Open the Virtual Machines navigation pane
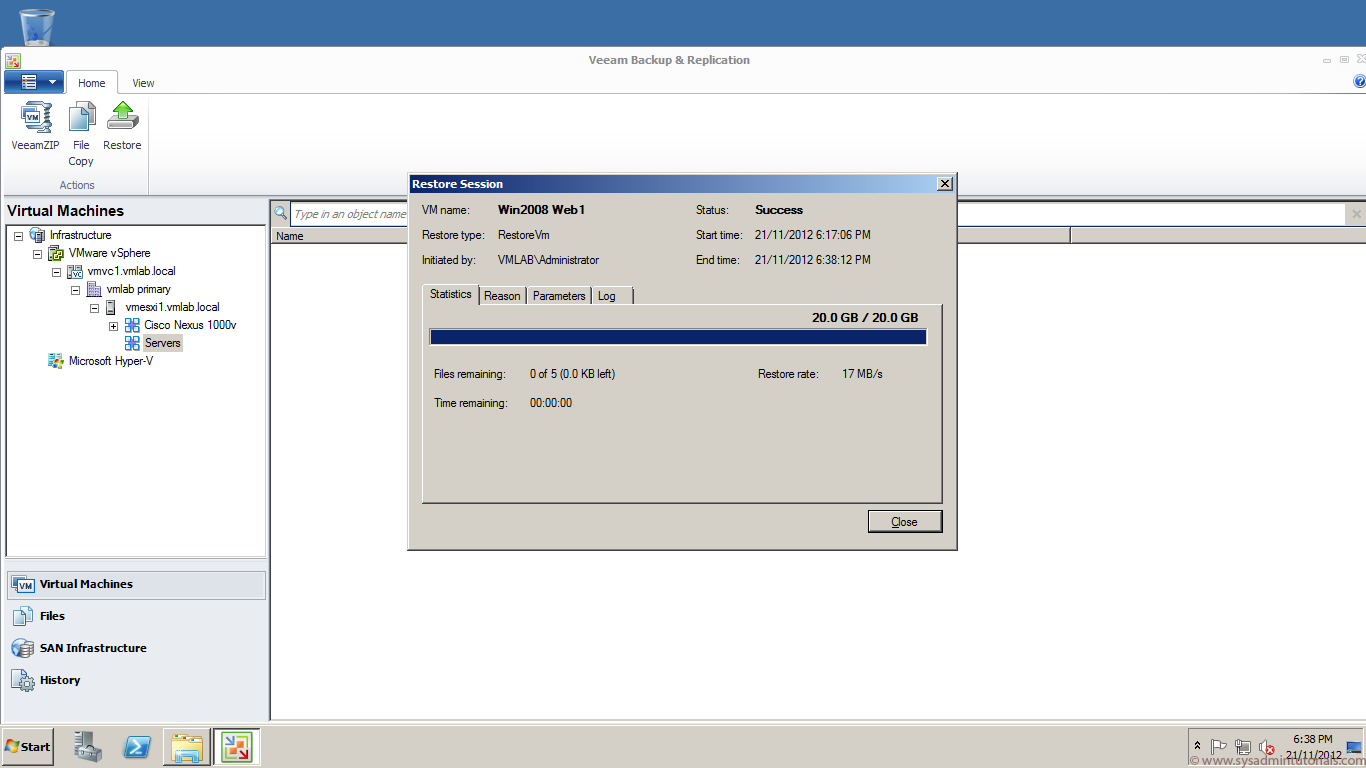The width and height of the screenshot is (1366, 768). click(x=136, y=585)
